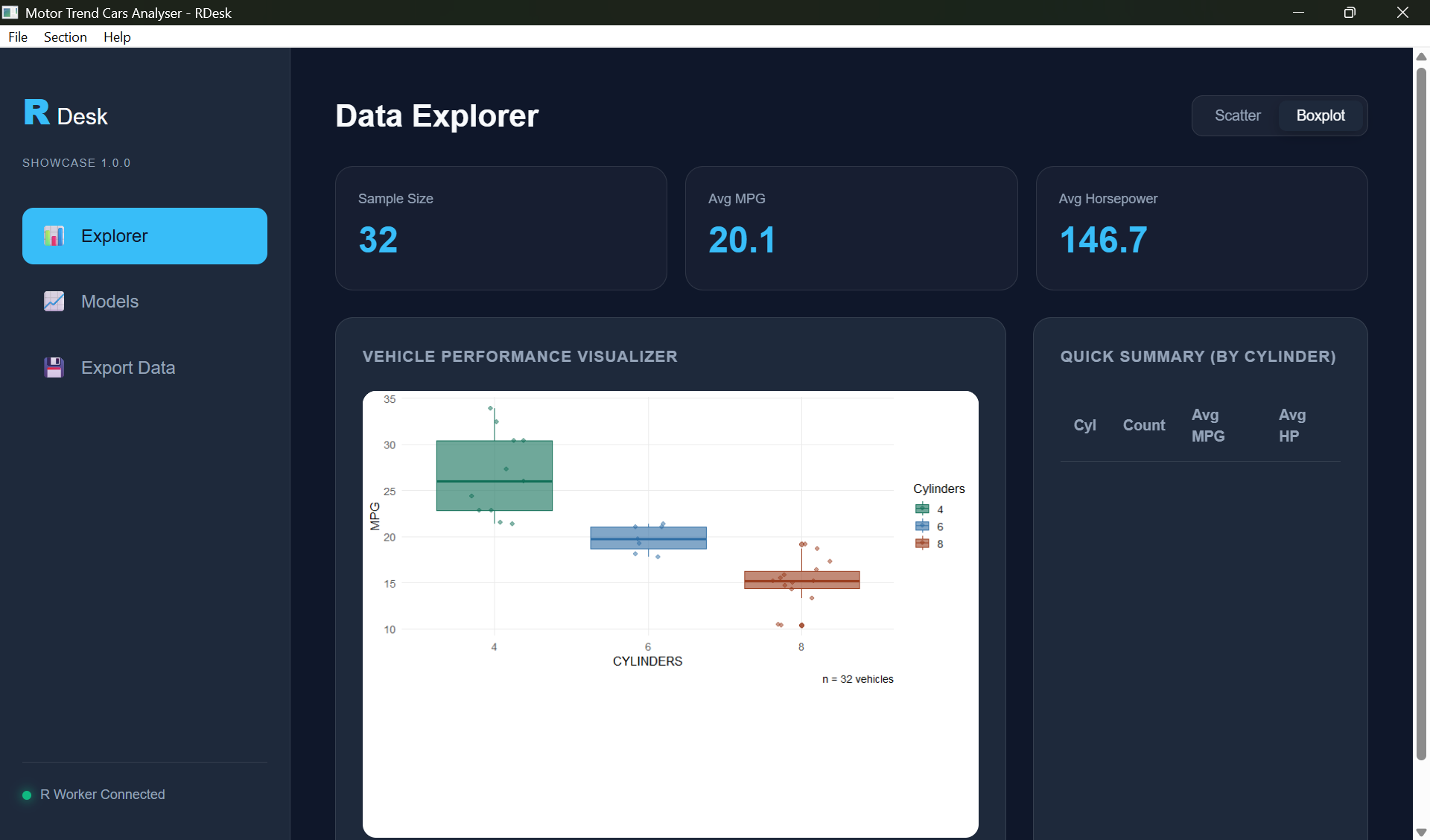Click the Export Data floppy disk icon
Screen dimensions: 1430x840
[53, 367]
